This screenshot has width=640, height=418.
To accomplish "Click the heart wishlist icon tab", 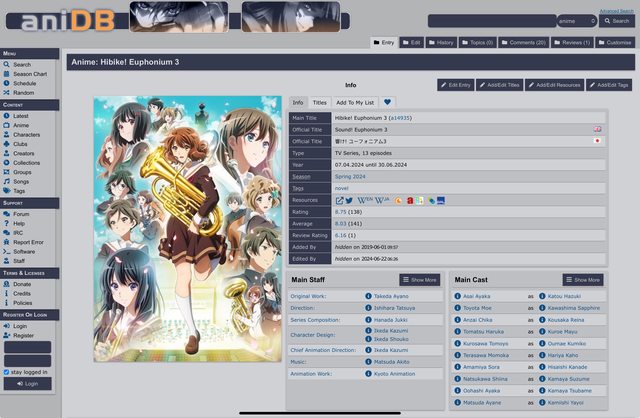I will coord(387,102).
